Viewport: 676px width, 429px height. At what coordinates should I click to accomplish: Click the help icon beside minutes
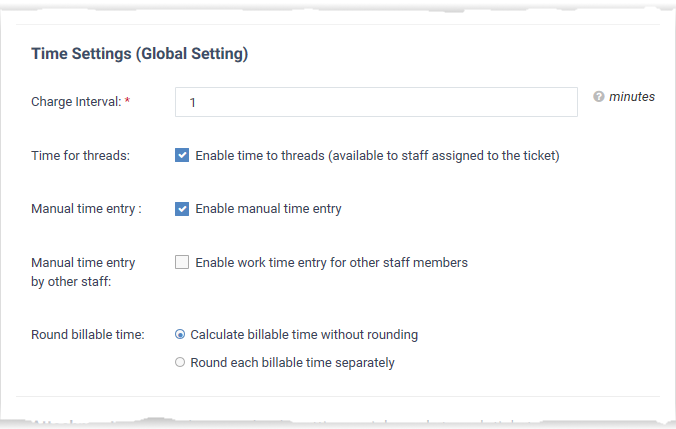click(x=598, y=97)
